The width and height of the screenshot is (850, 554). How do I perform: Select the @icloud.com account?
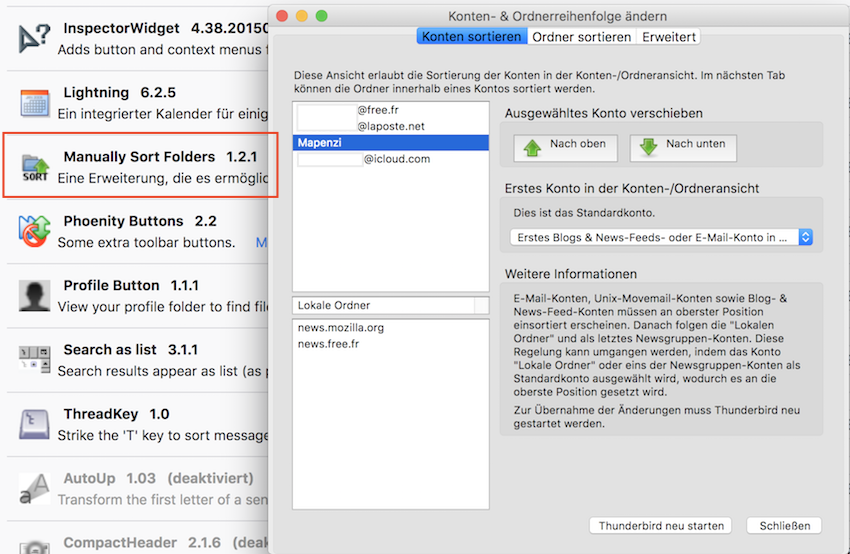point(390,159)
